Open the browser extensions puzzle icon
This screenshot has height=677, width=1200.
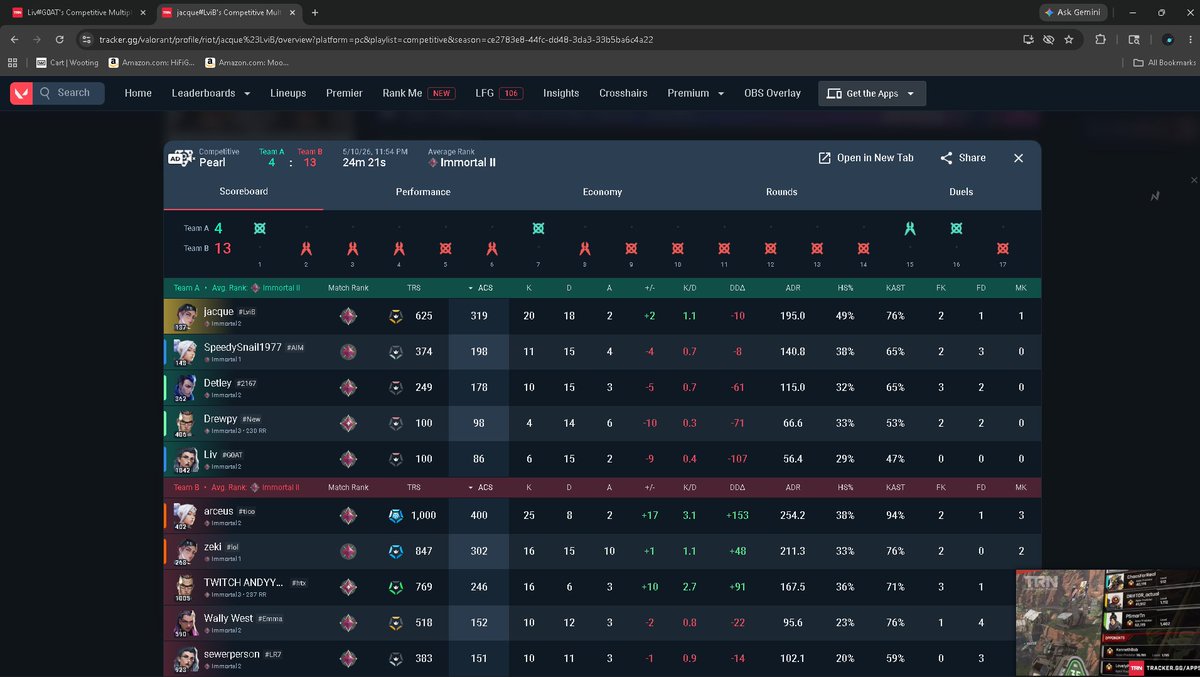(x=1100, y=39)
